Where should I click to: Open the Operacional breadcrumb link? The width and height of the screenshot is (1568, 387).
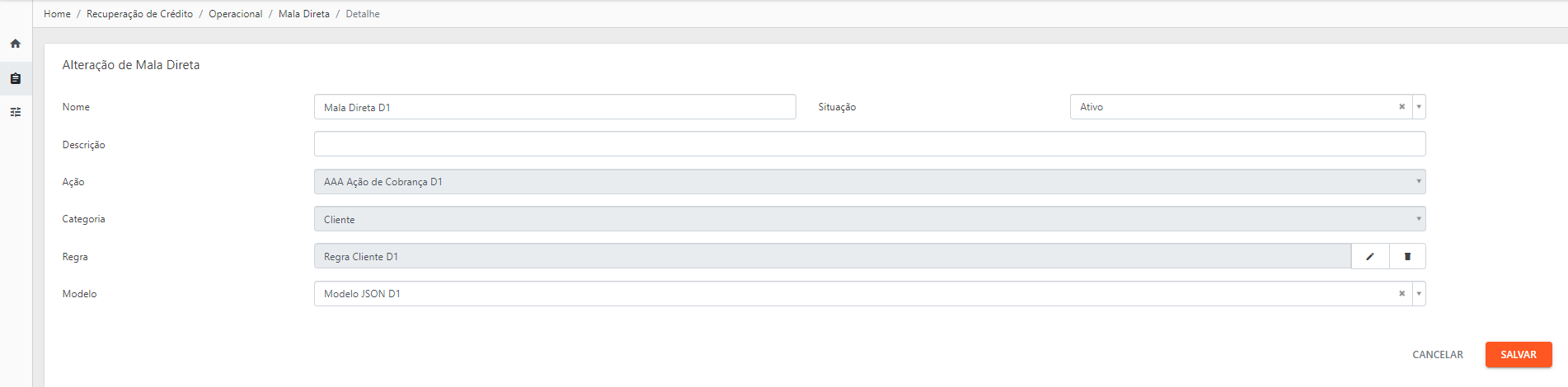[235, 14]
